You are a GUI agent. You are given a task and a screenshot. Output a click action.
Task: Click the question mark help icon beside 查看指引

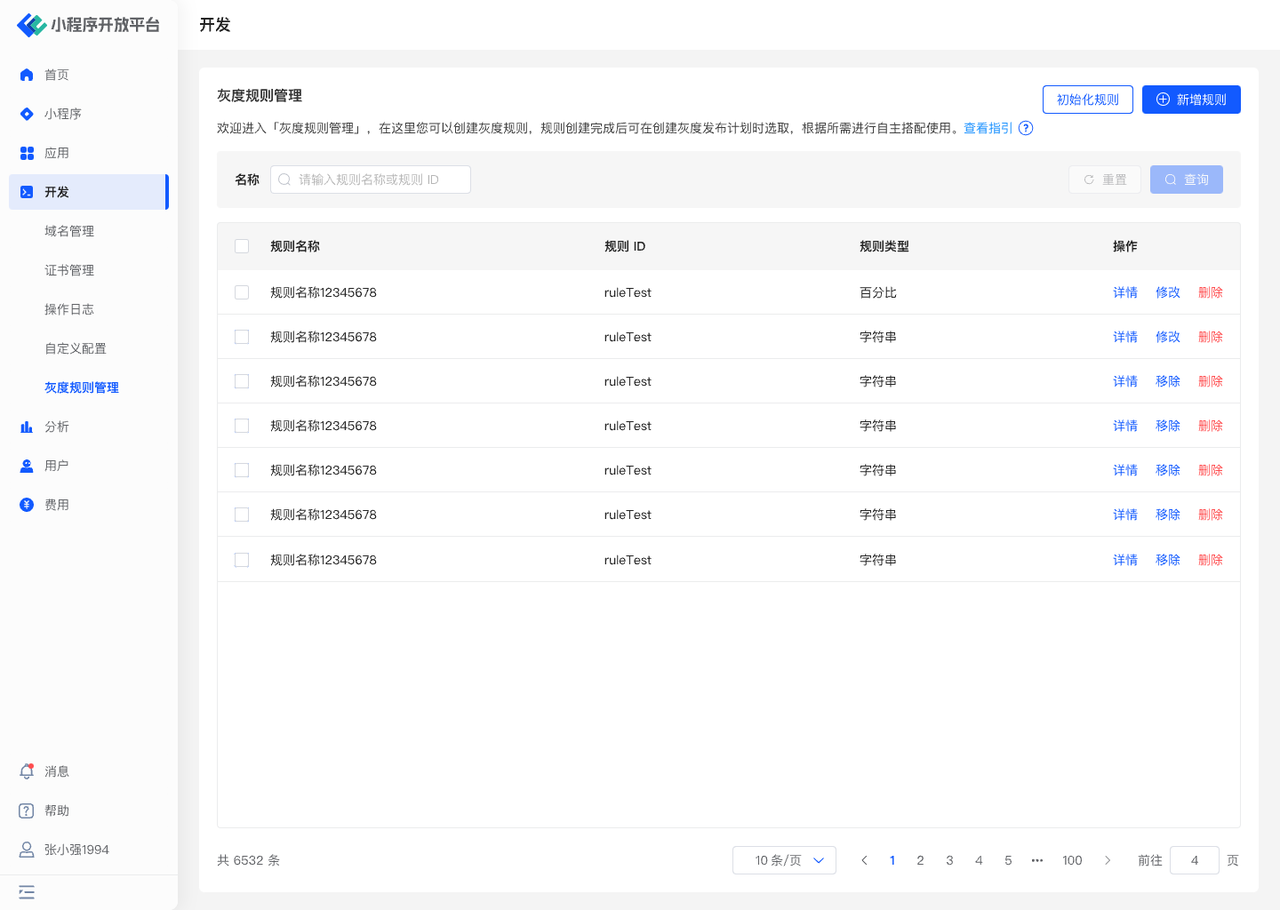coord(1025,128)
